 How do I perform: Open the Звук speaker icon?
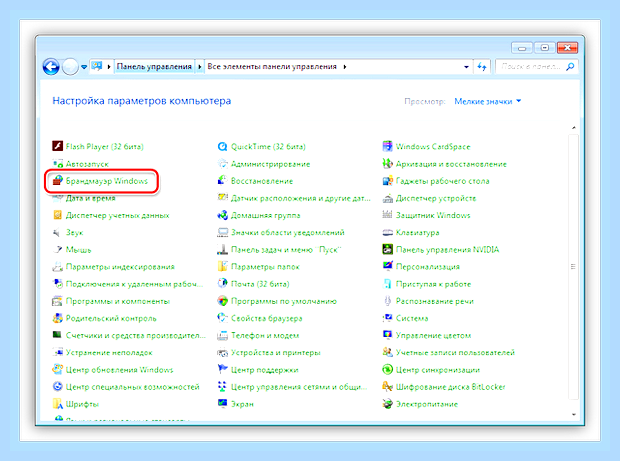[58, 232]
